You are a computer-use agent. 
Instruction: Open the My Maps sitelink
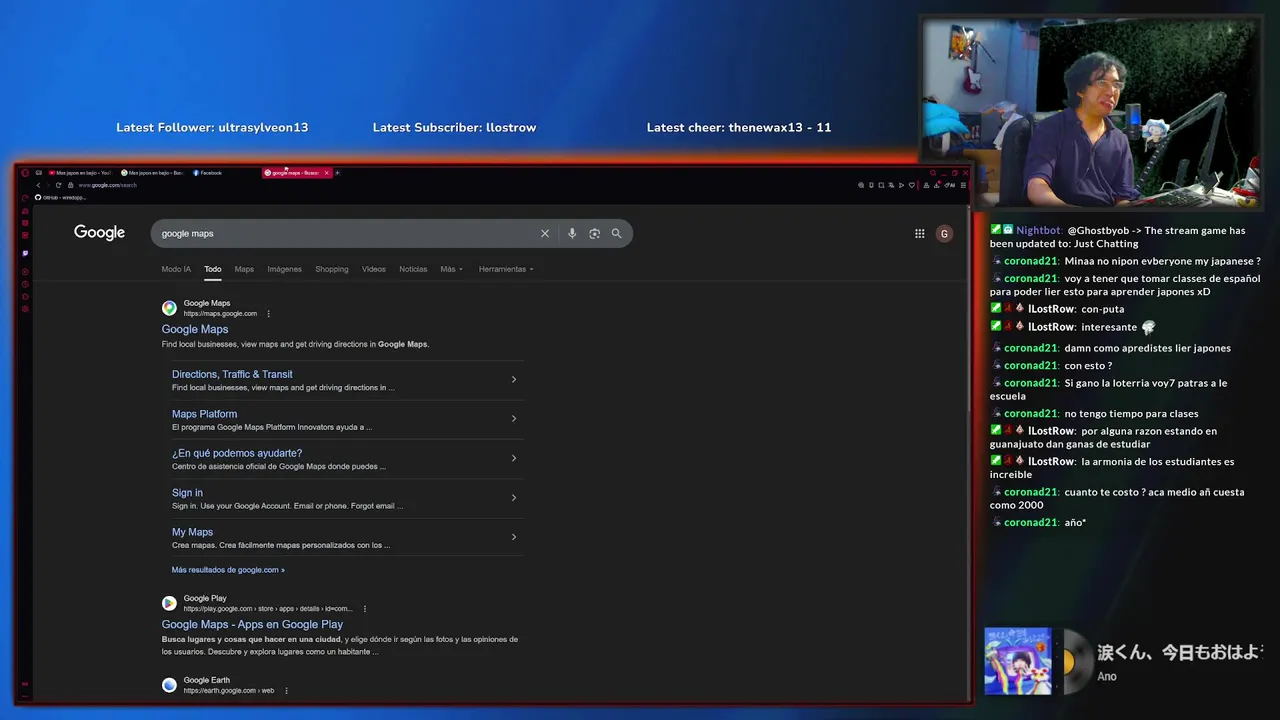point(192,532)
